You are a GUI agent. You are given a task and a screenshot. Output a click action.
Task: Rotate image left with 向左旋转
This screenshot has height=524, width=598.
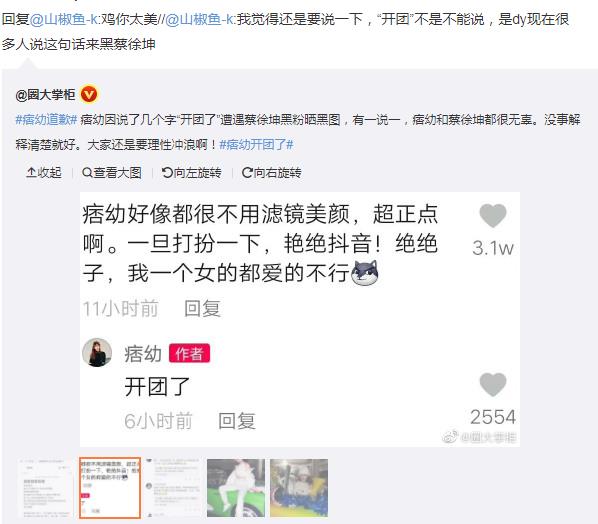191,173
